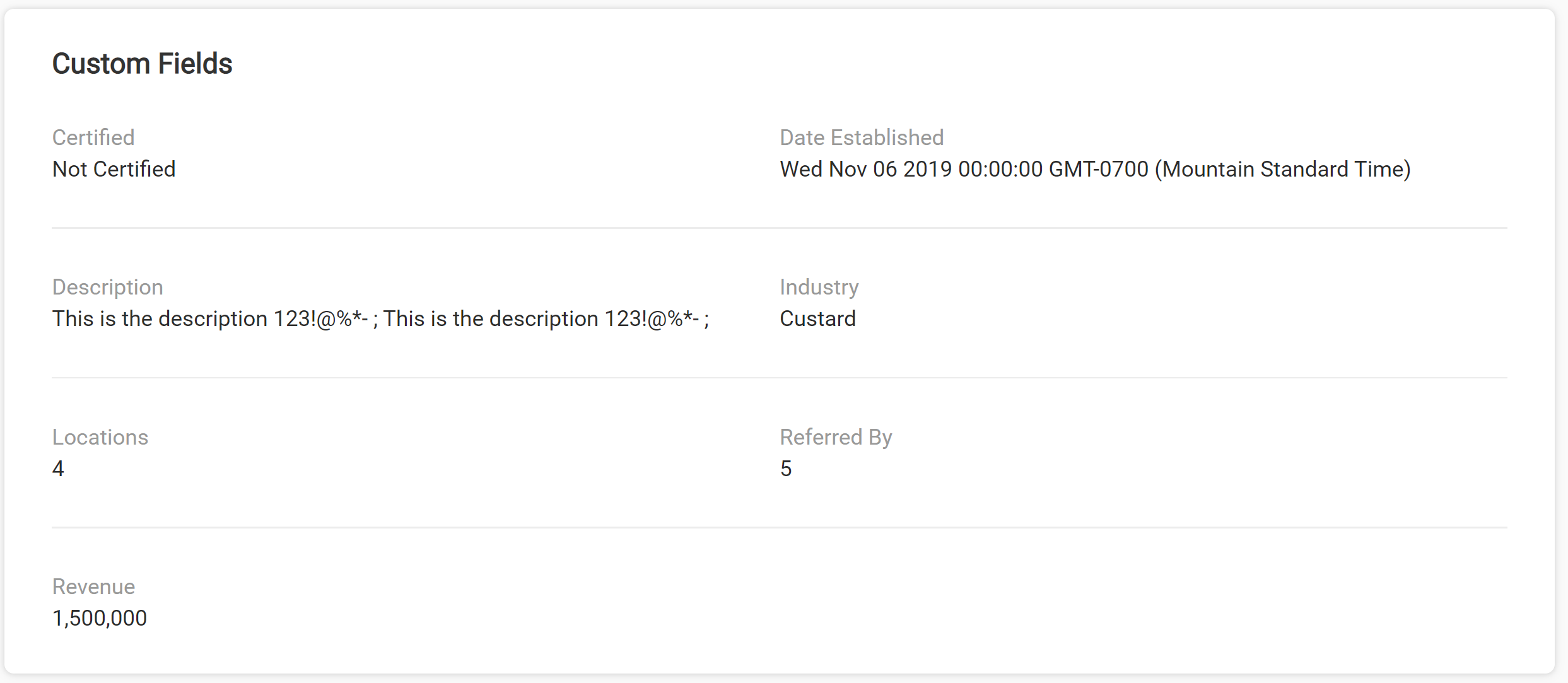Click the divider line below Description row
Image resolution: width=1568 pixels, height=683 pixels.
[780, 378]
